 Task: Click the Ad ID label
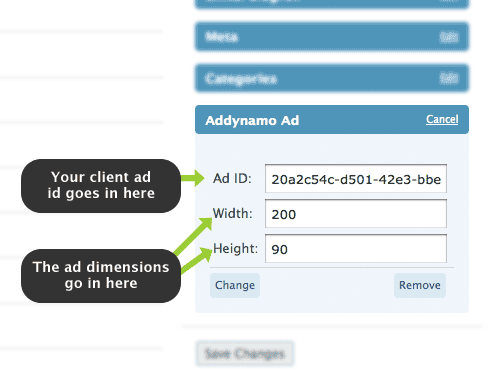(x=232, y=179)
